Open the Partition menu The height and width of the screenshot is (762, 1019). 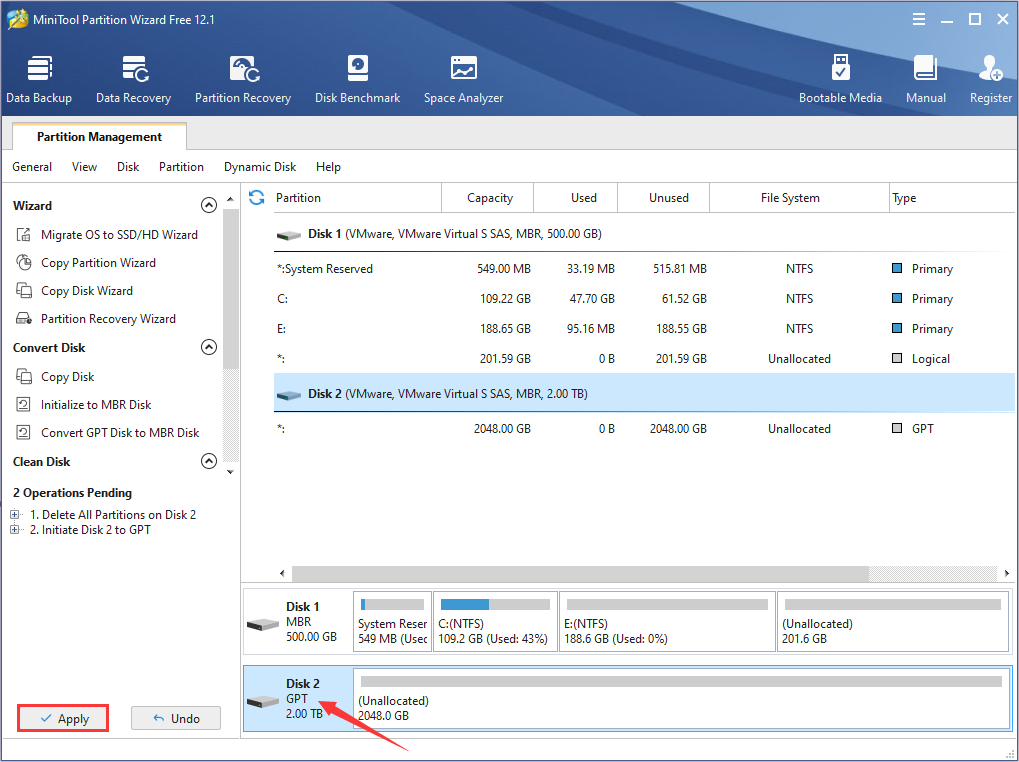pos(181,167)
